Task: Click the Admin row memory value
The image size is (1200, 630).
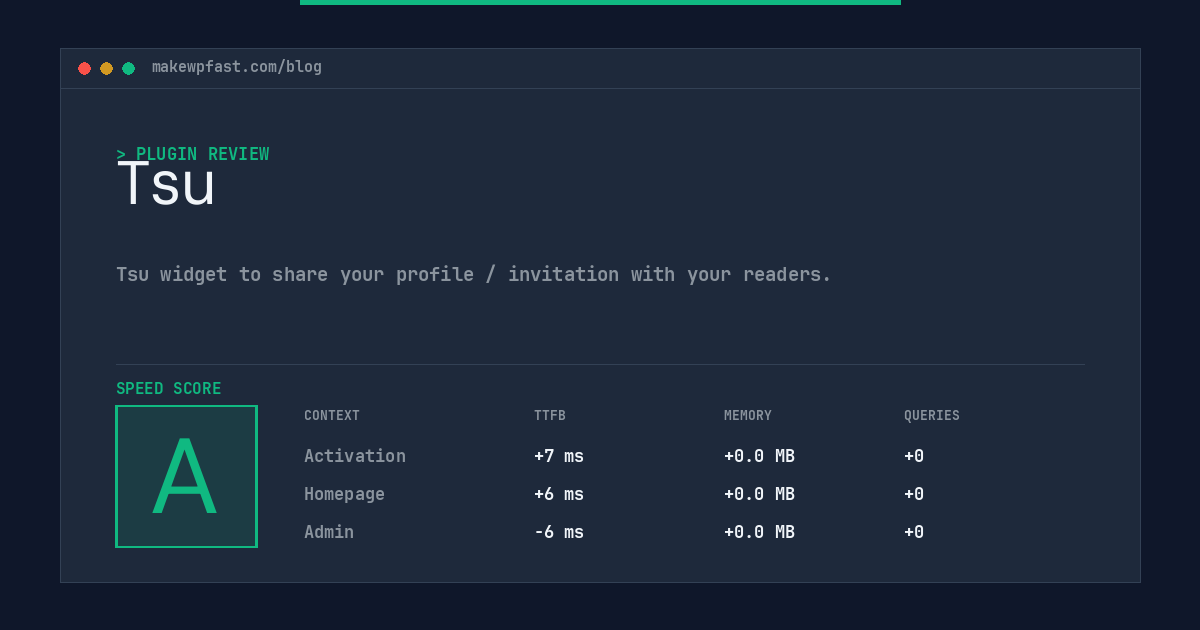Action: 759,532
